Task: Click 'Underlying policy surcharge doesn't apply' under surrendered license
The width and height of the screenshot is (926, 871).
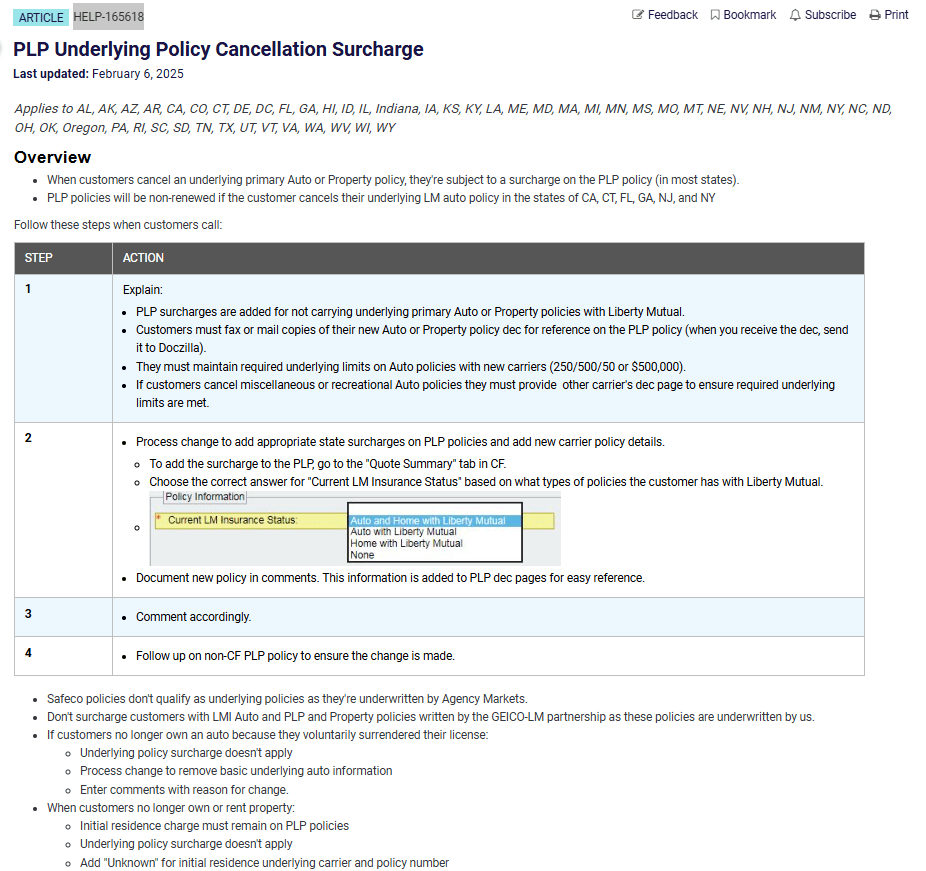Action: pyautogui.click(x=186, y=753)
